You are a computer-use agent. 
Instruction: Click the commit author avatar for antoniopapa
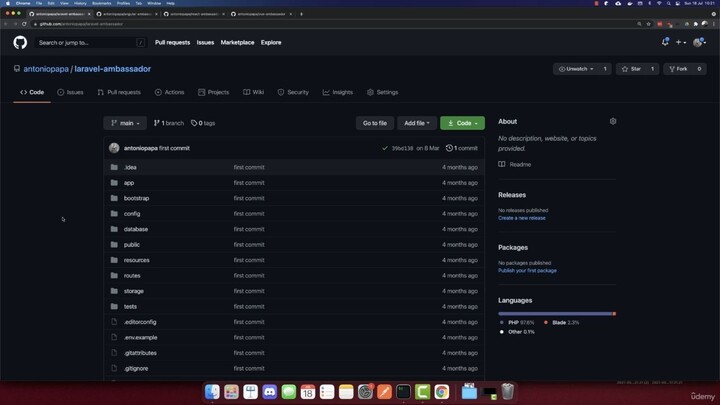114,148
